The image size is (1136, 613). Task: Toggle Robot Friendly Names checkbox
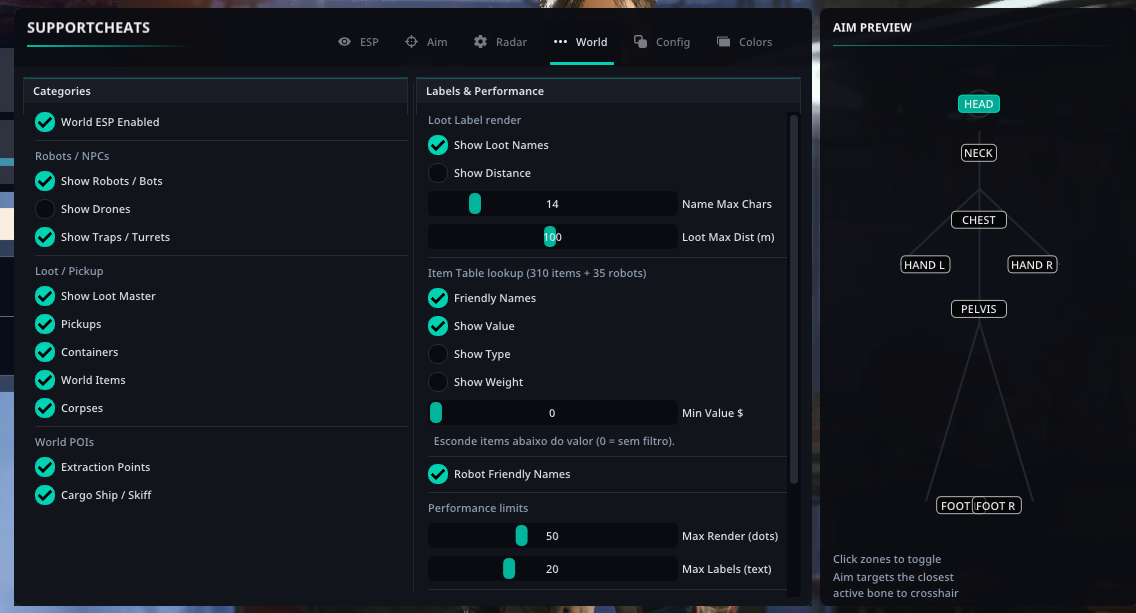click(x=438, y=474)
